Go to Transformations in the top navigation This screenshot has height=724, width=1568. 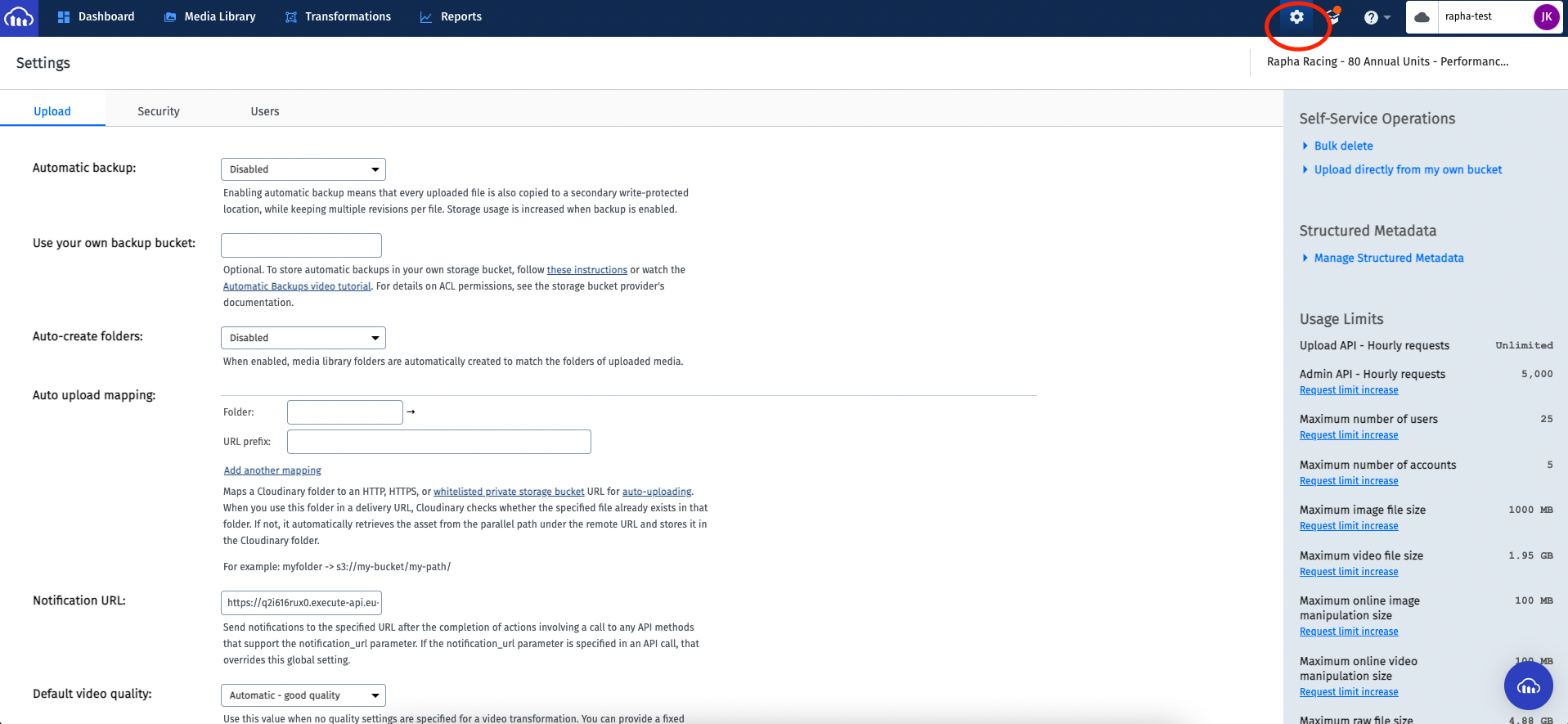[x=338, y=17]
